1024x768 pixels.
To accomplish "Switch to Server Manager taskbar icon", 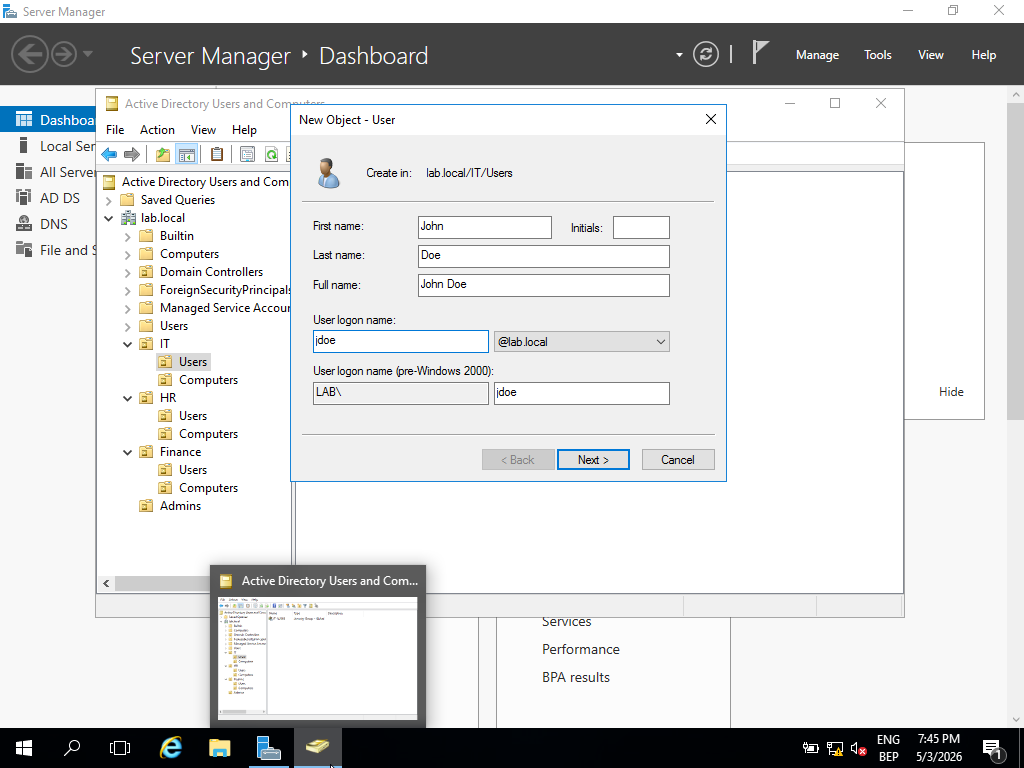I will coord(268,748).
